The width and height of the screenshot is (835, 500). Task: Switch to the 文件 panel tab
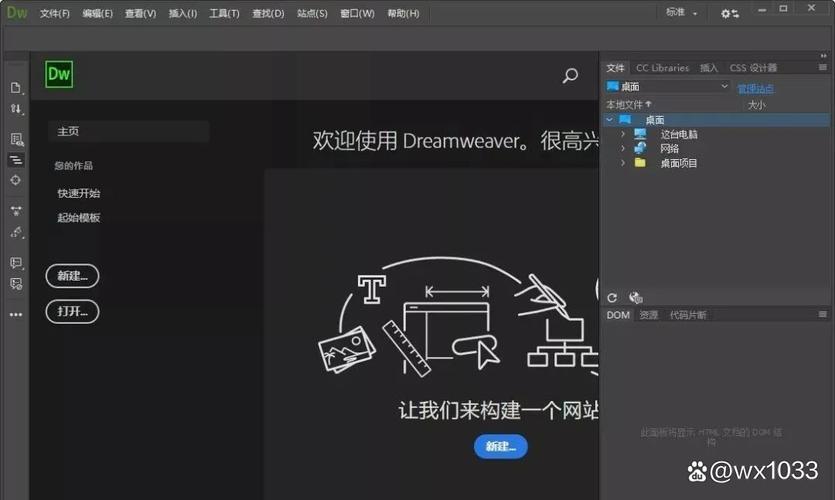point(615,68)
